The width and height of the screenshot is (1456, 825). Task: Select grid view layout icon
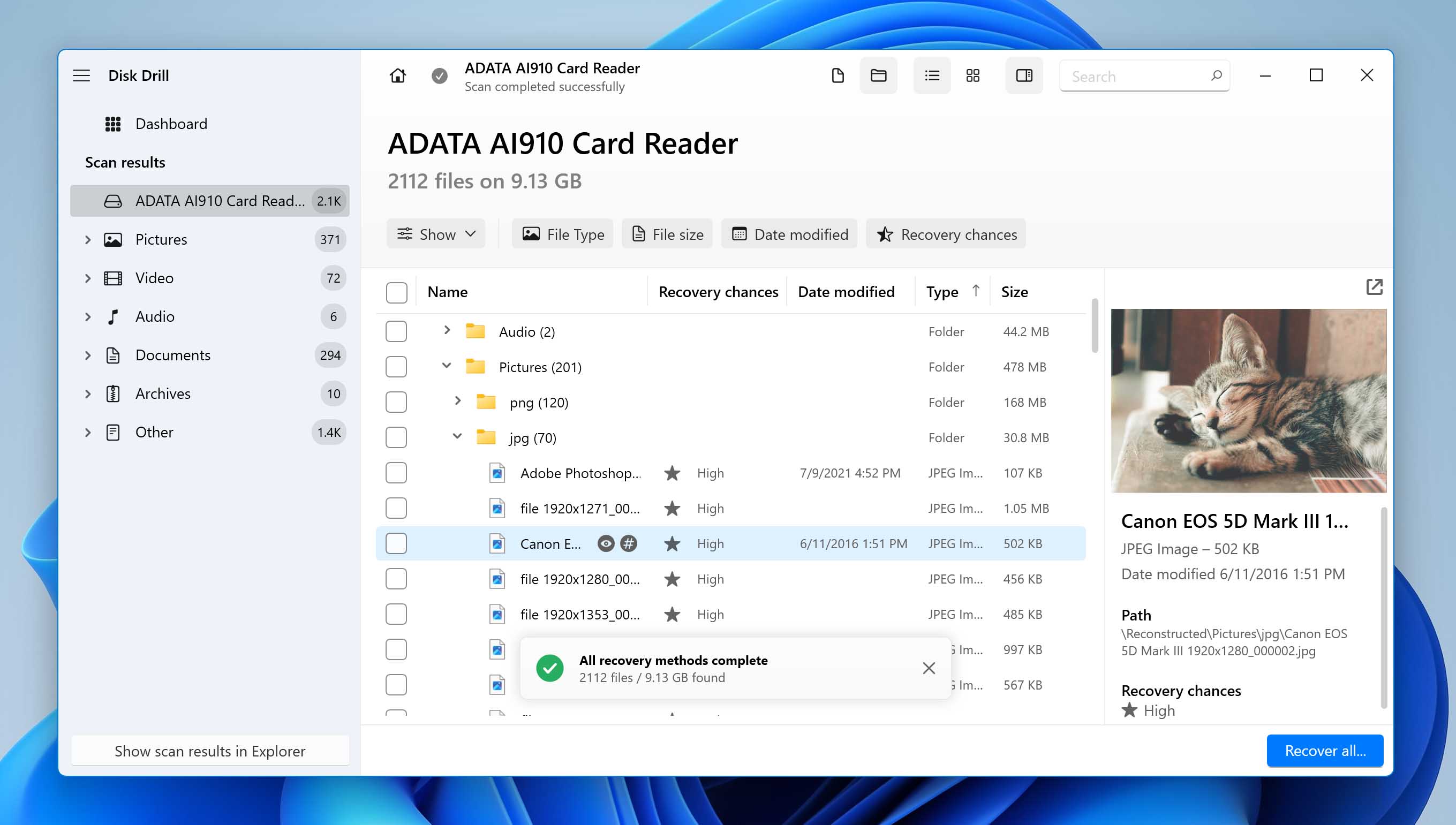[972, 75]
